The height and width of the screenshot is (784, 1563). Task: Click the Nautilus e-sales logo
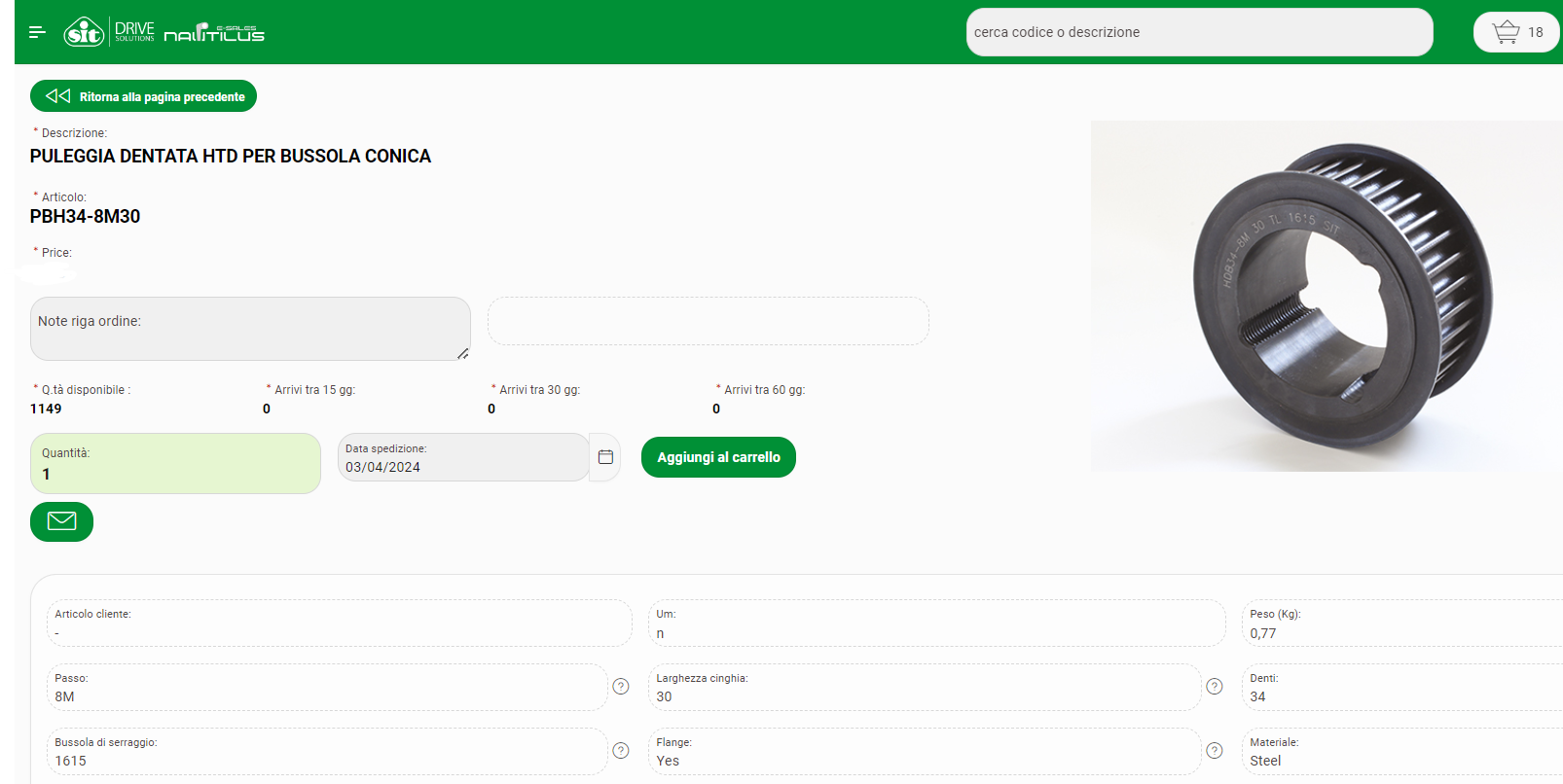[x=214, y=33]
